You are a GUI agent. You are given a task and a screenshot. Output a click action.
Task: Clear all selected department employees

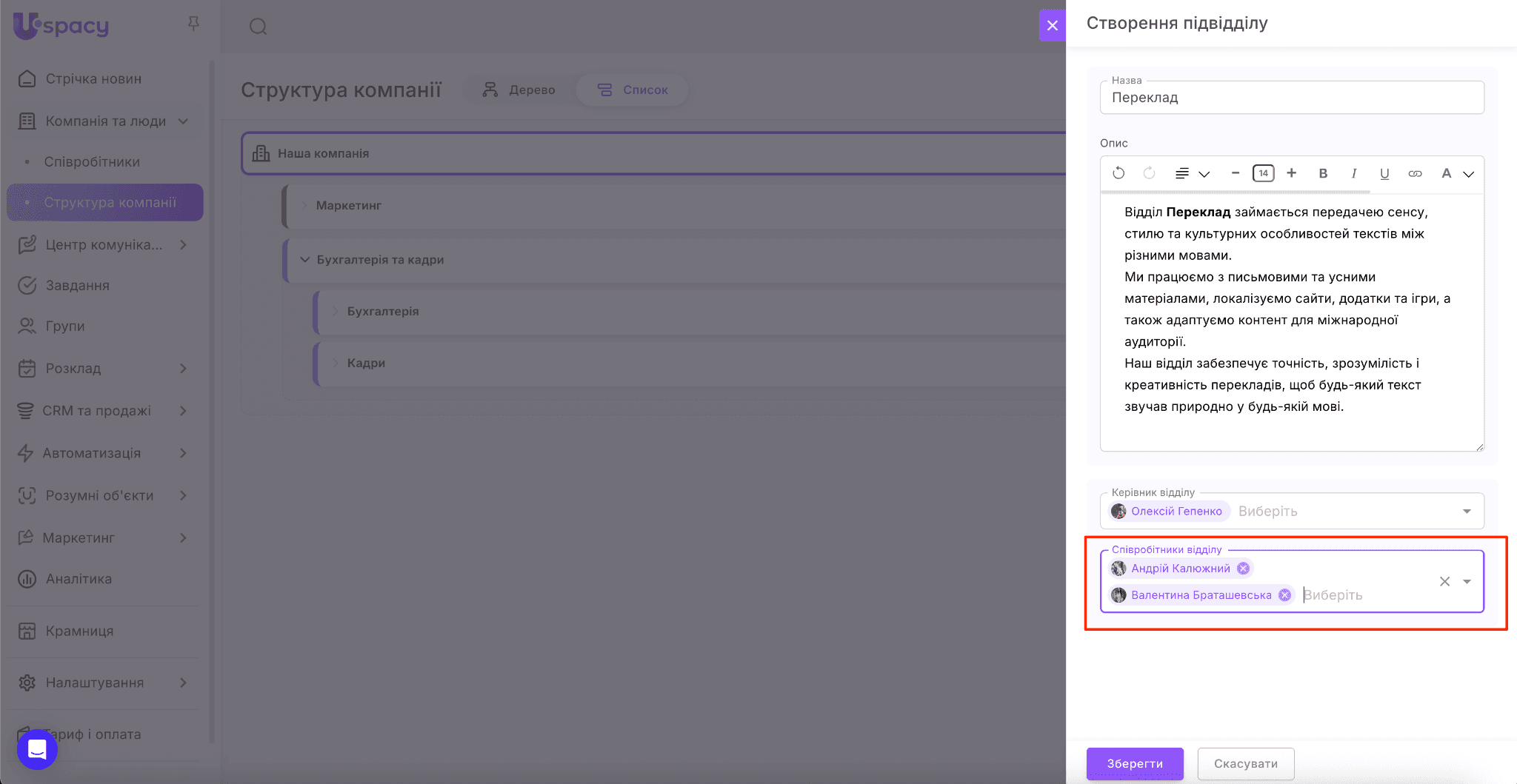pyautogui.click(x=1444, y=582)
